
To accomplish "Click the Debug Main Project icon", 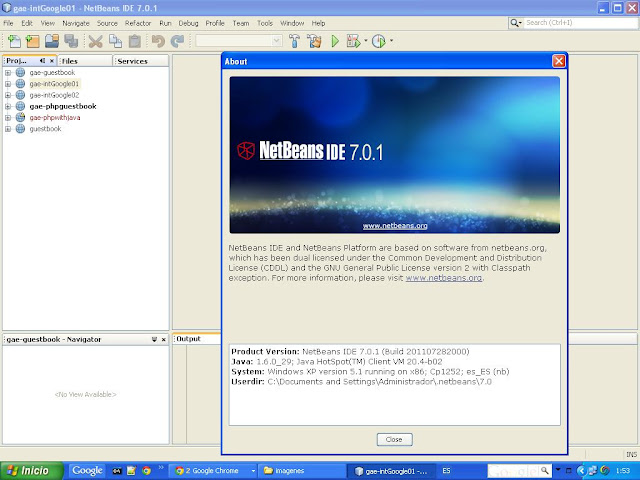I will 353,41.
